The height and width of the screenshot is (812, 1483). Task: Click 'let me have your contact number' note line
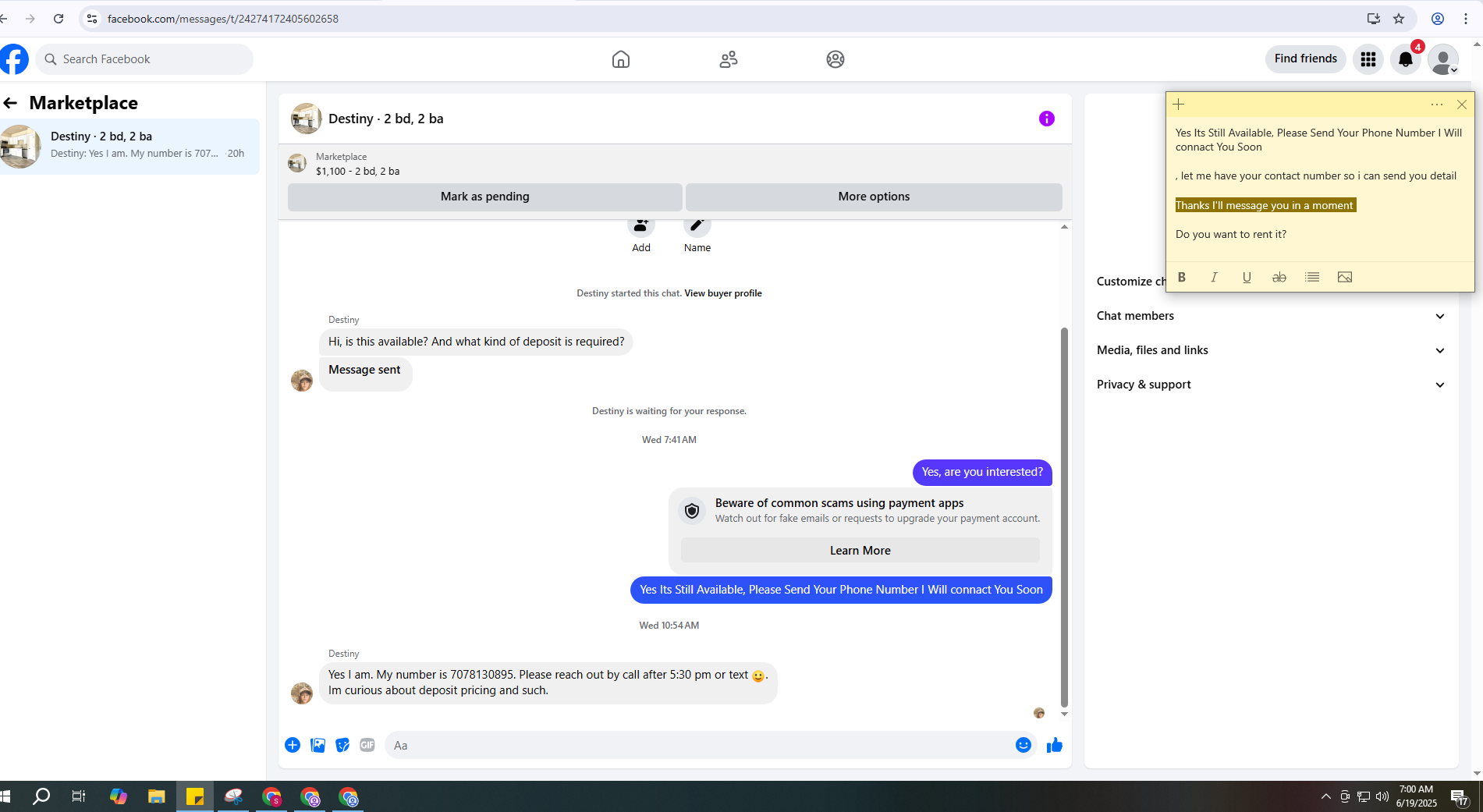coord(1316,176)
